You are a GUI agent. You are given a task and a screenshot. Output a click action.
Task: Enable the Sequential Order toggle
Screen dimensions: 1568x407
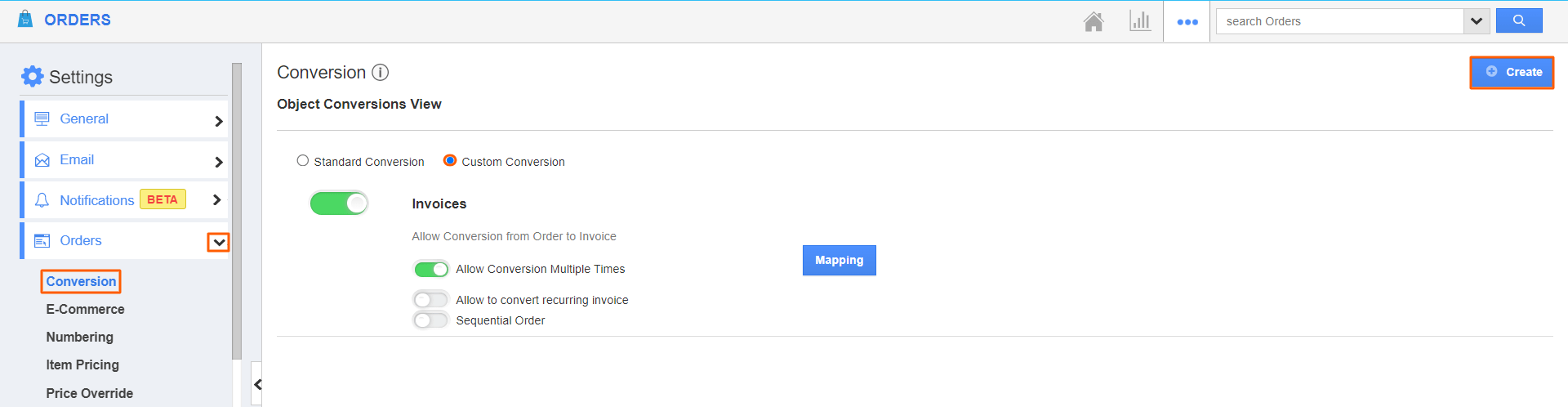430,320
